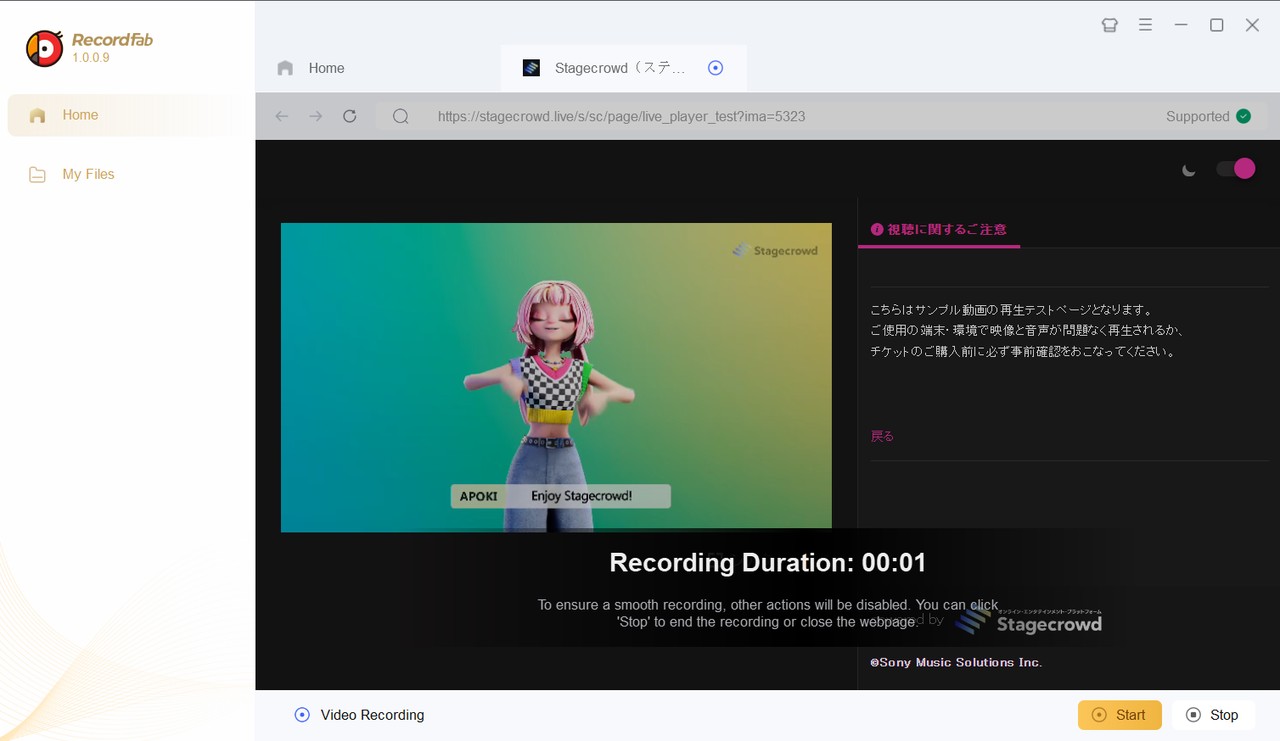Go forward with the forward arrow

point(316,116)
